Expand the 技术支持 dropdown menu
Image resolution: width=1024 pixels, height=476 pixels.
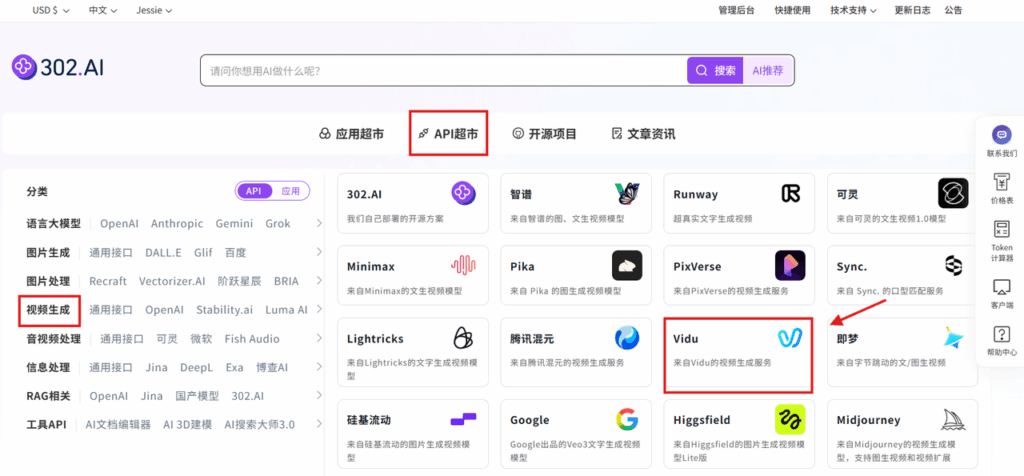[853, 10]
